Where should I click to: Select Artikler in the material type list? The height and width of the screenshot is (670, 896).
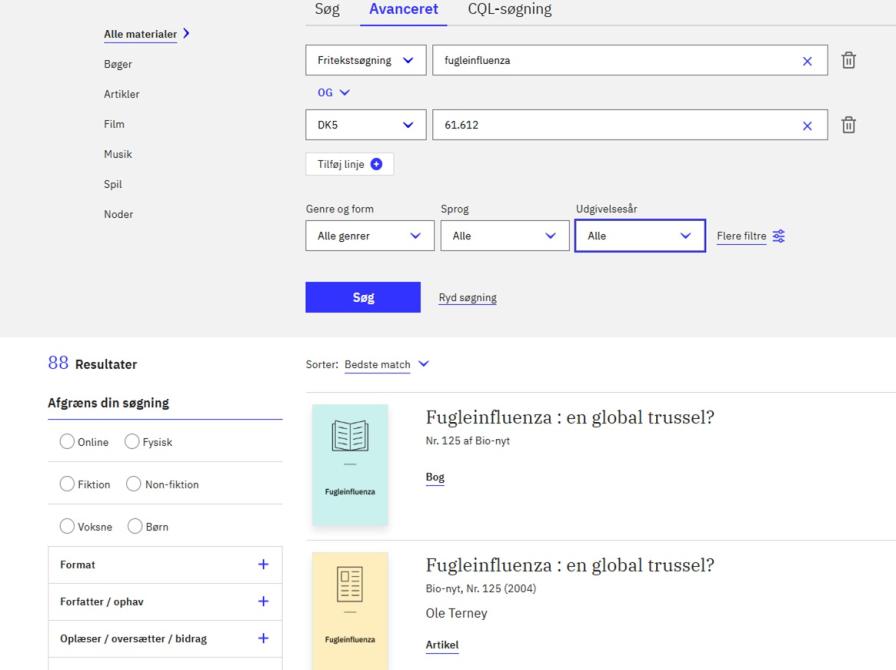click(121, 94)
